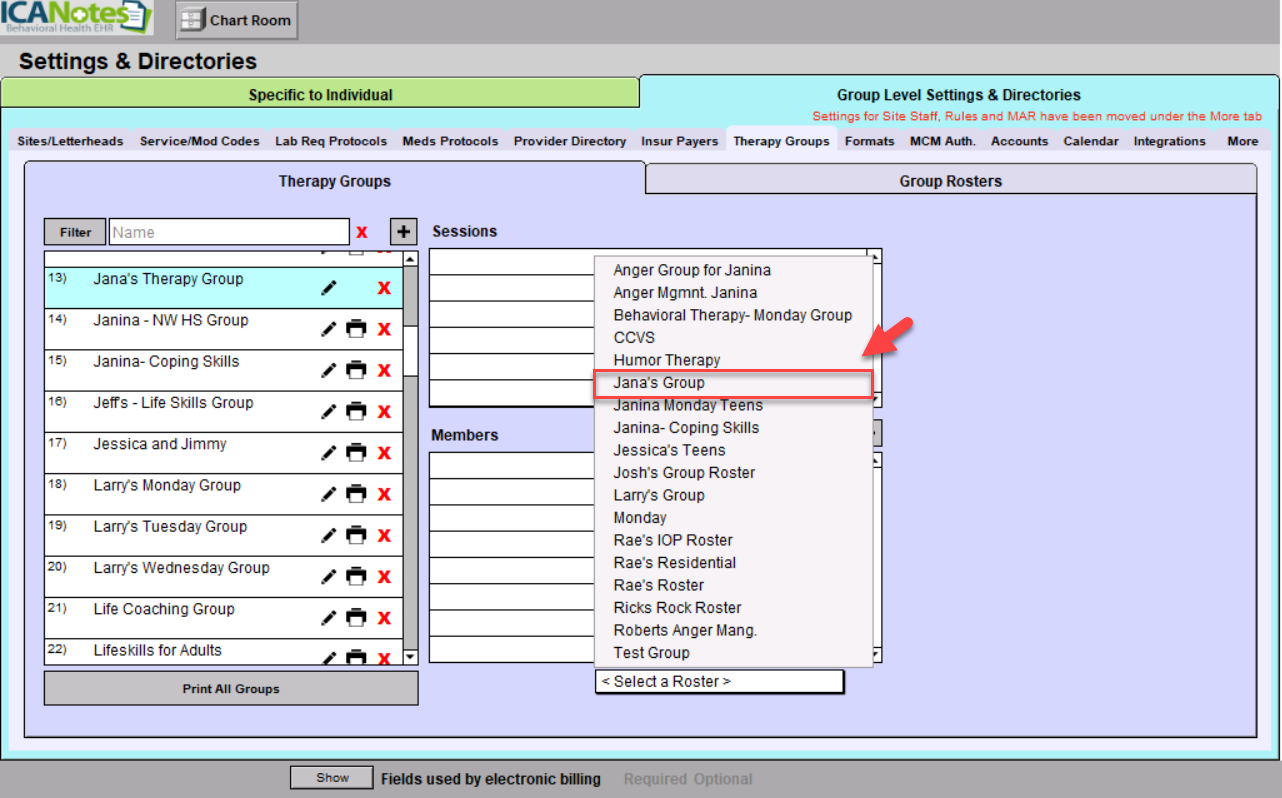Screen dimensions: 1282x798
Task: Open the Select a Roster dropdown
Action: [719, 681]
